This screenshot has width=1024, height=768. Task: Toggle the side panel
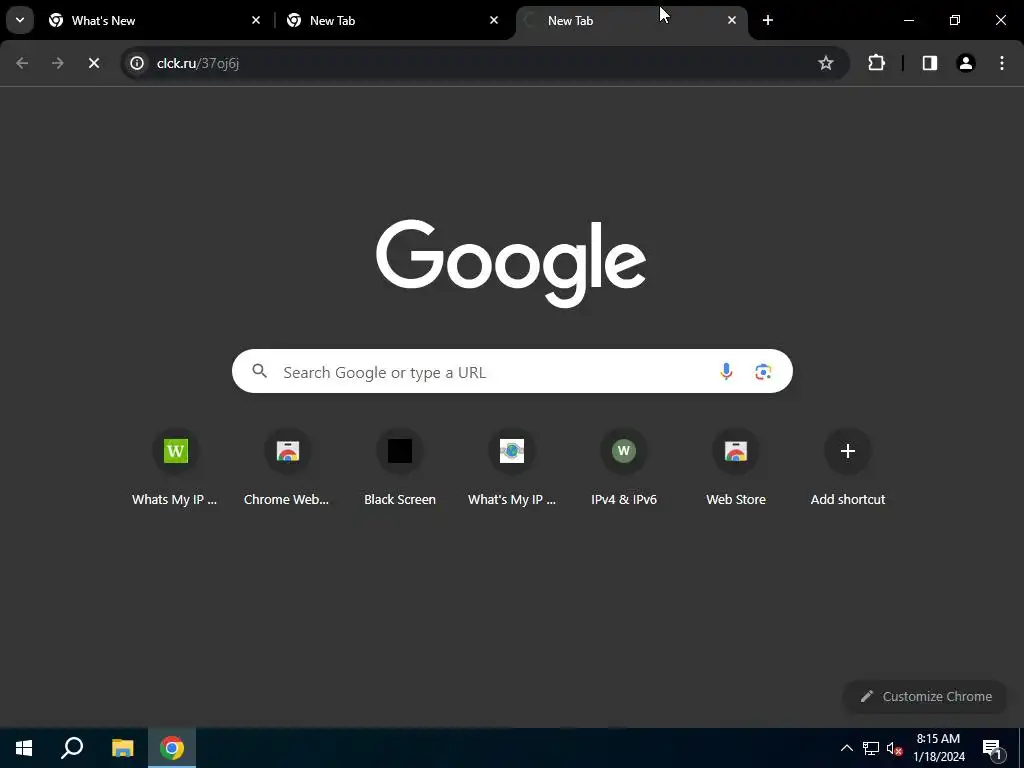tap(930, 63)
